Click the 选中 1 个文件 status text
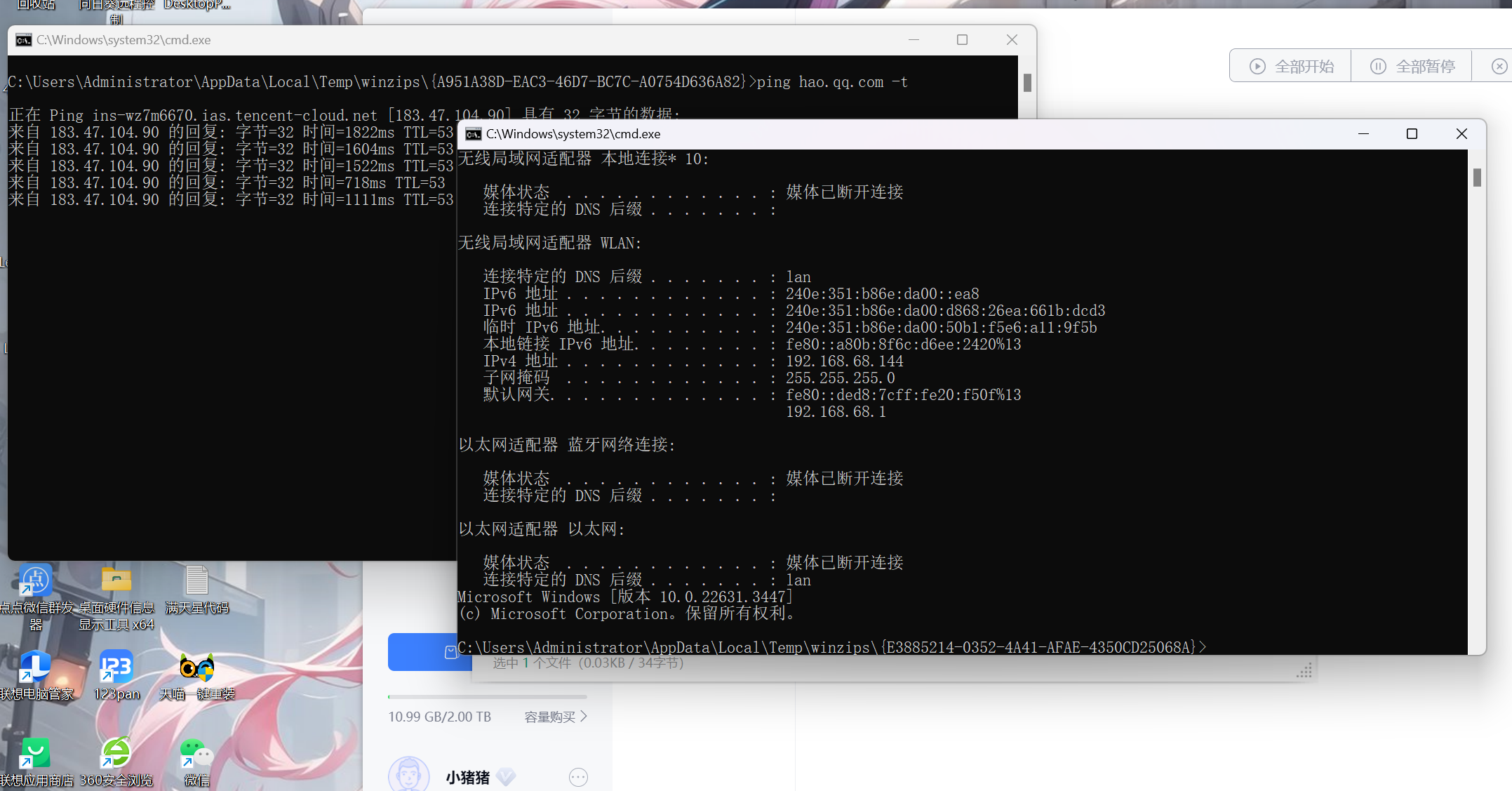The height and width of the screenshot is (791, 1512). (588, 663)
